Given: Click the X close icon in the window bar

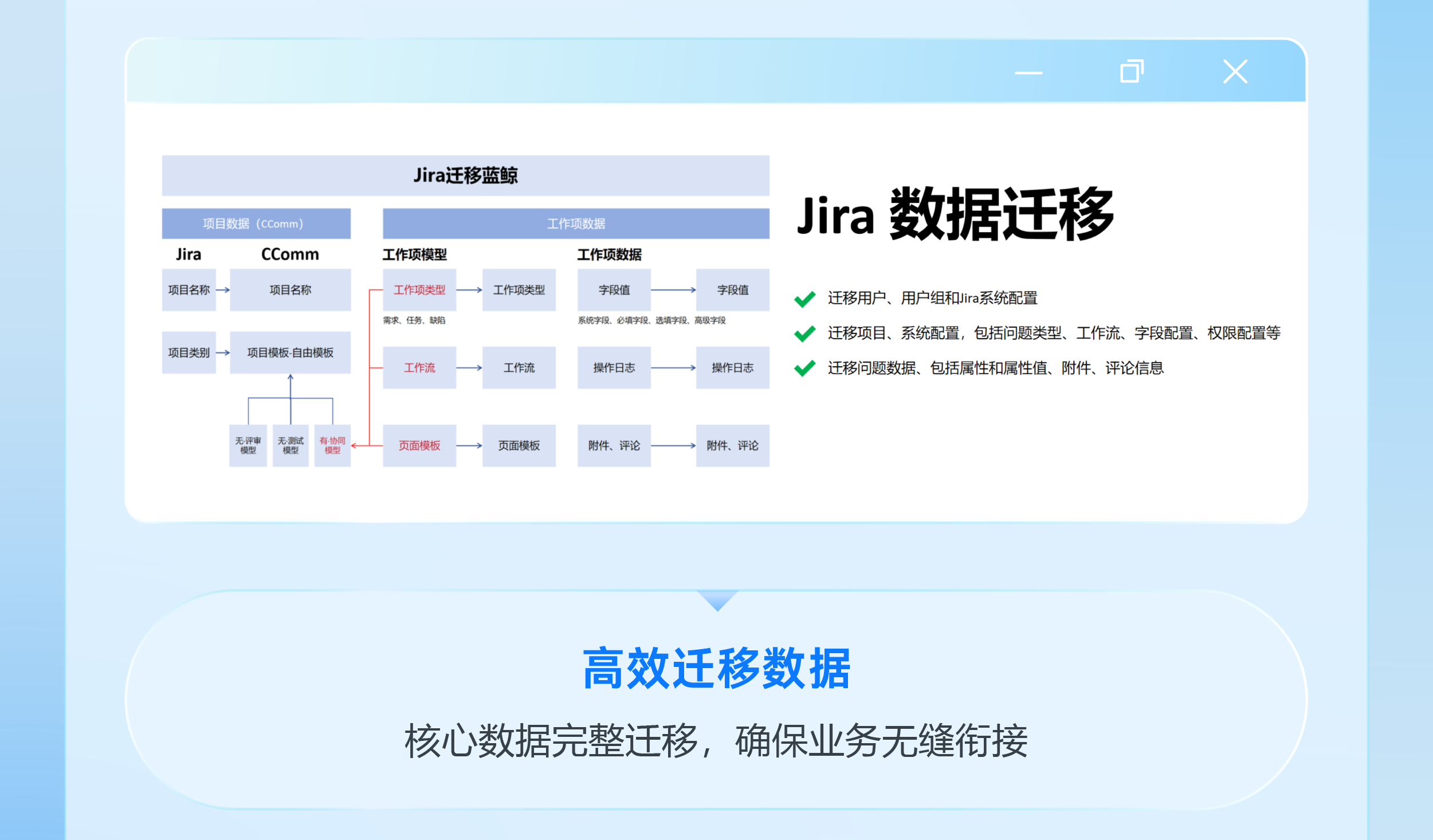Looking at the screenshot, I should pos(1235,72).
